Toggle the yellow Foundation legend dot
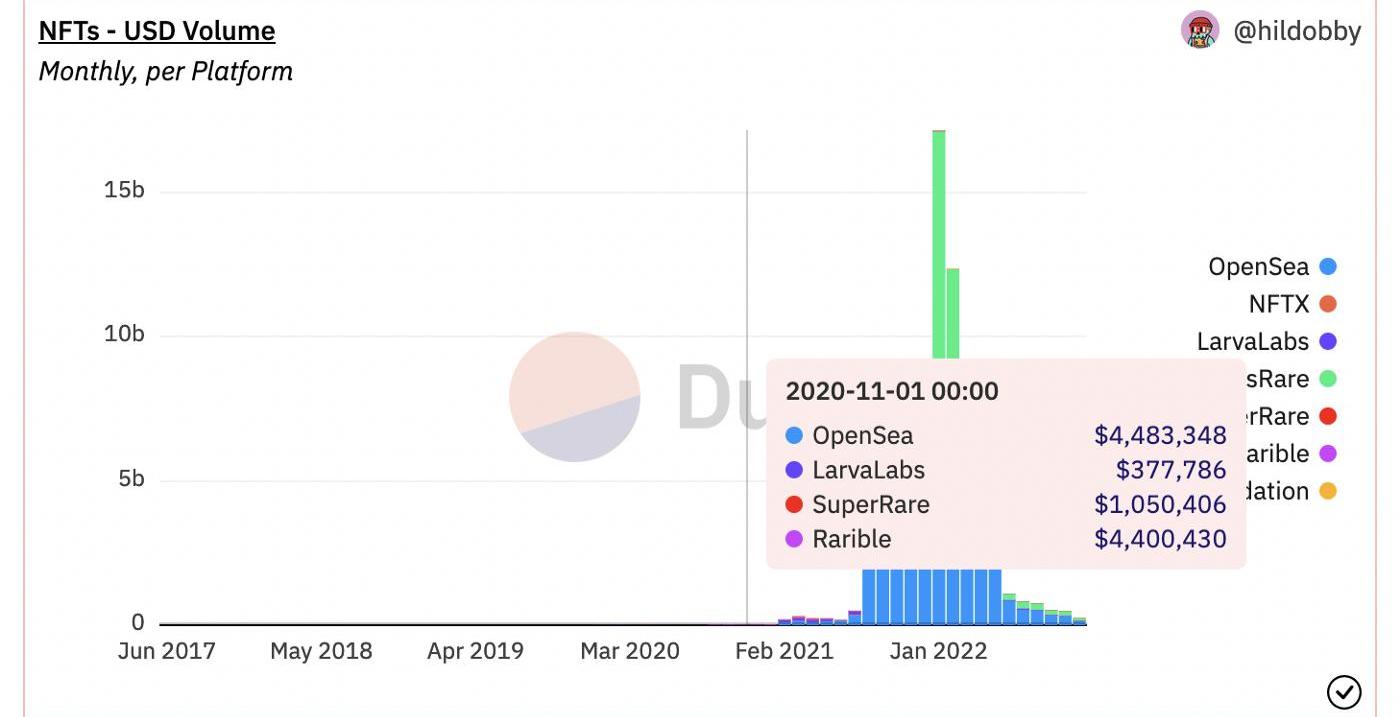This screenshot has height=717, width=1400. point(1328,491)
